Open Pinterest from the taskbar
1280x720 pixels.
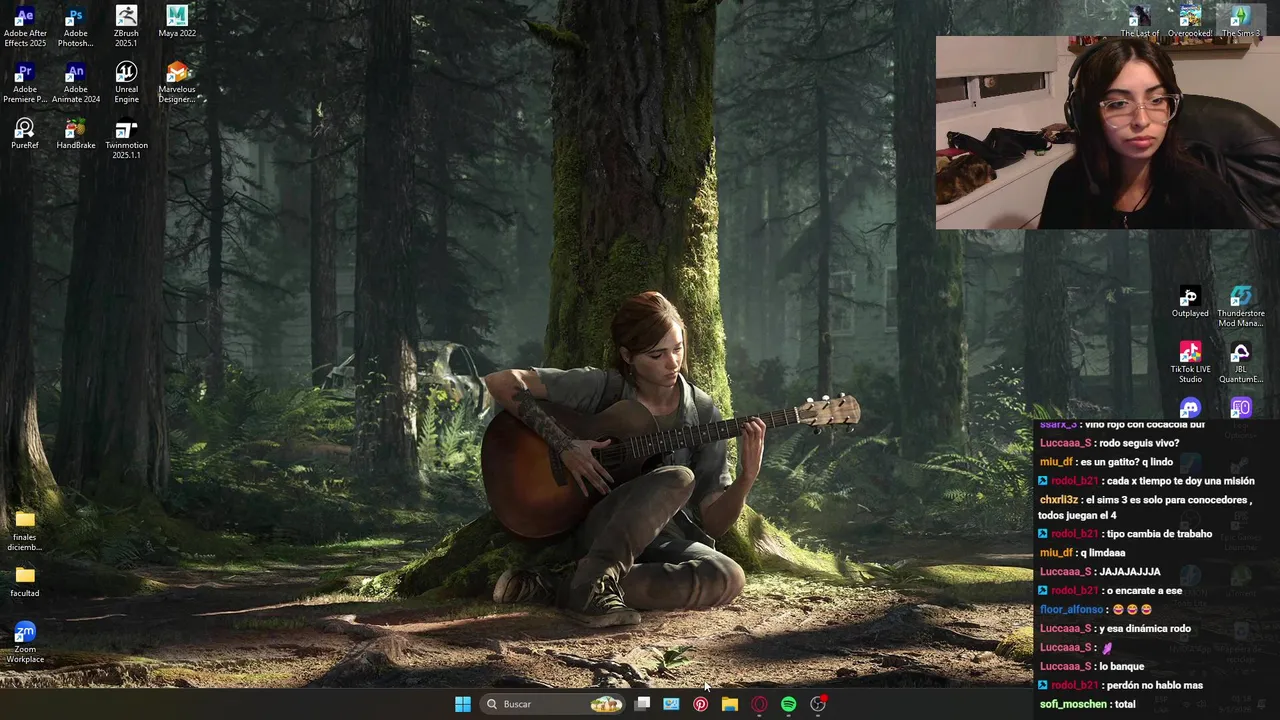coord(700,704)
